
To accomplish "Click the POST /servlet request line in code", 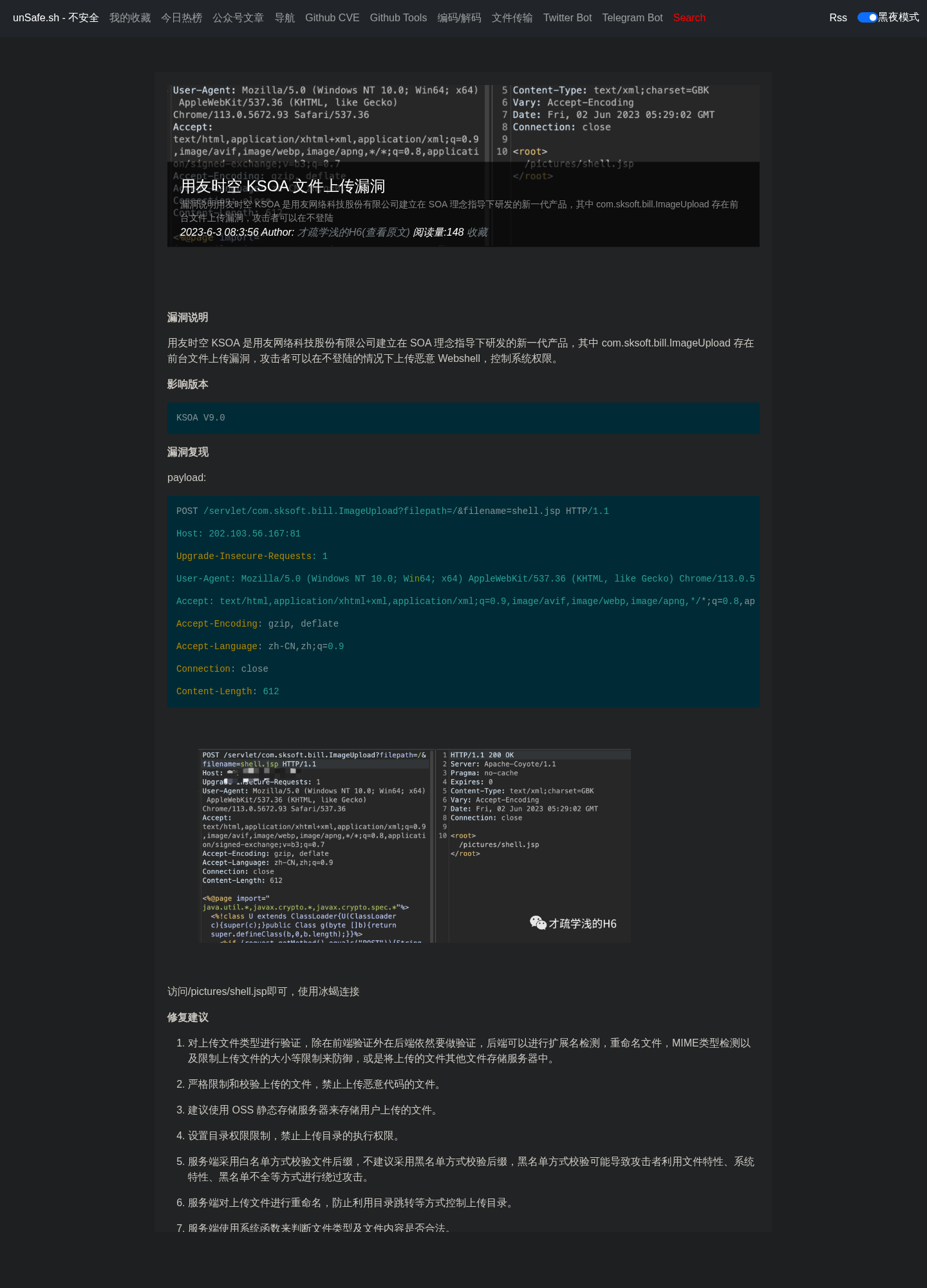I will tap(393, 511).
